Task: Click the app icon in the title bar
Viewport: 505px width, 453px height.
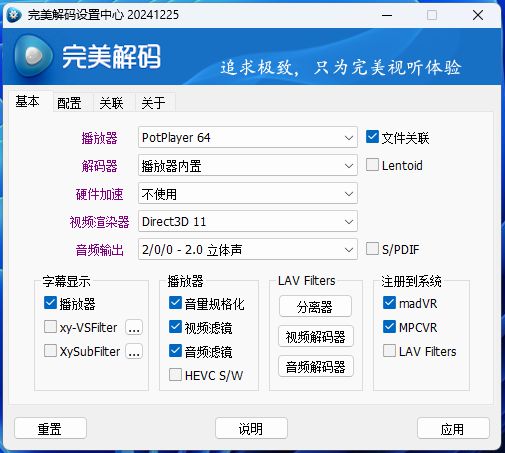Action: click(x=14, y=15)
